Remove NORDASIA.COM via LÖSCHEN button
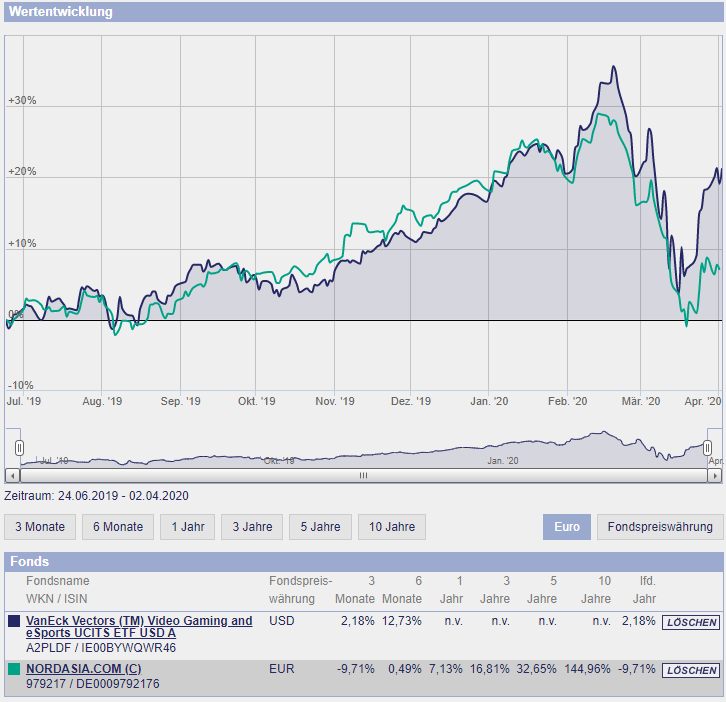This screenshot has height=702, width=726. click(691, 670)
